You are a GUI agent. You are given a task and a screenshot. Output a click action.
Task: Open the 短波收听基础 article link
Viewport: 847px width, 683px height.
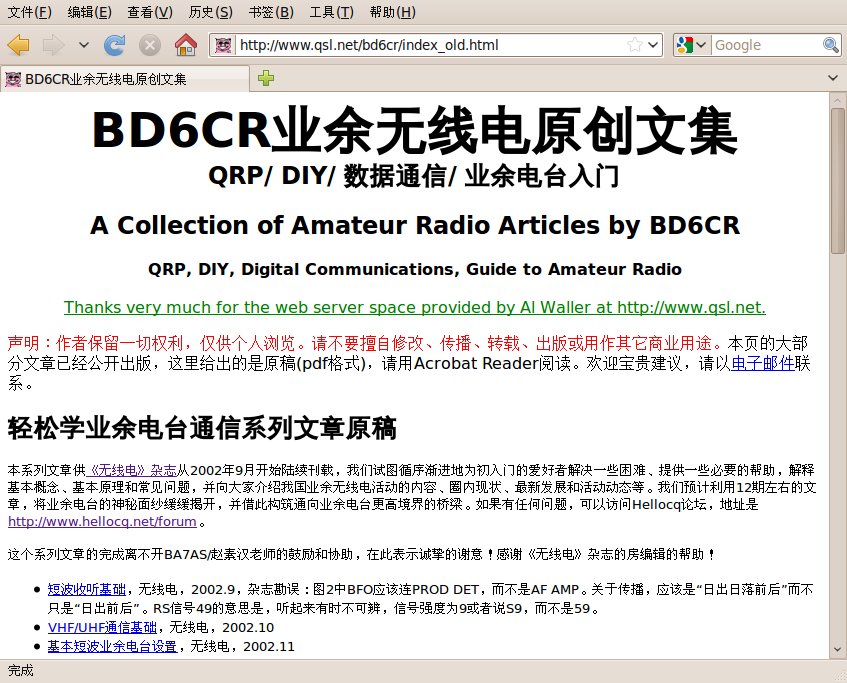86,589
